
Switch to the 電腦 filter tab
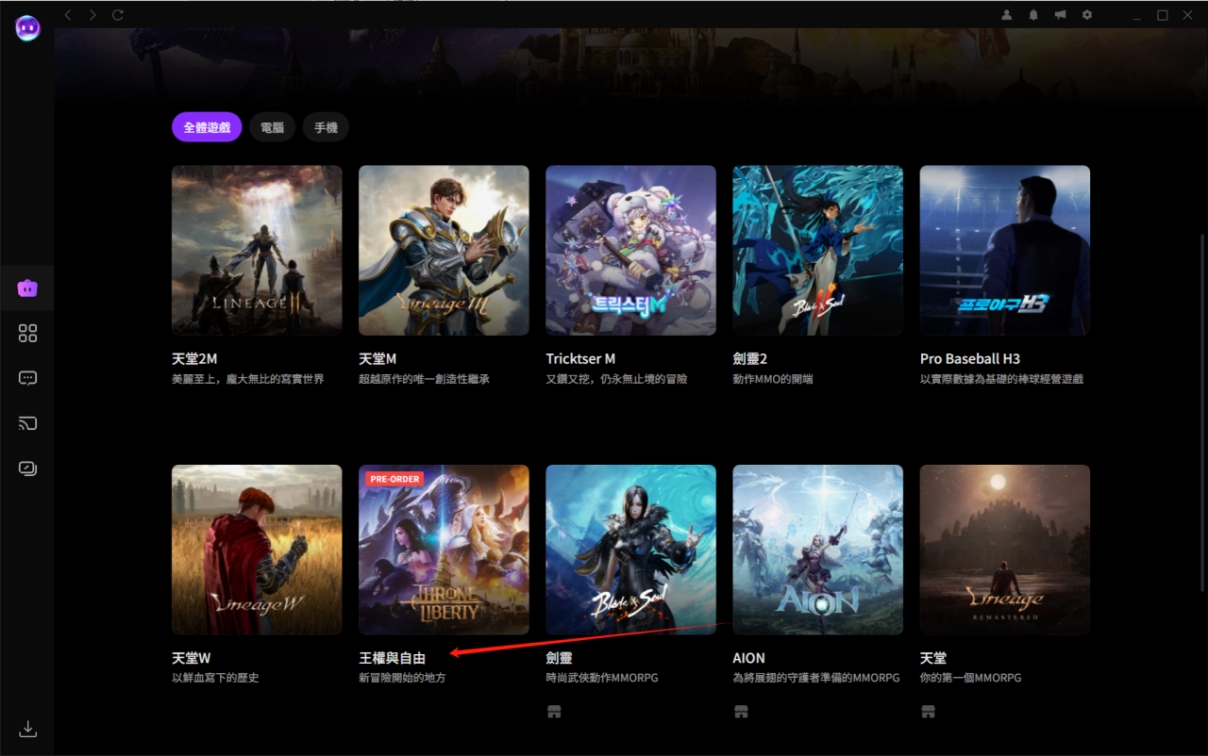pos(272,127)
